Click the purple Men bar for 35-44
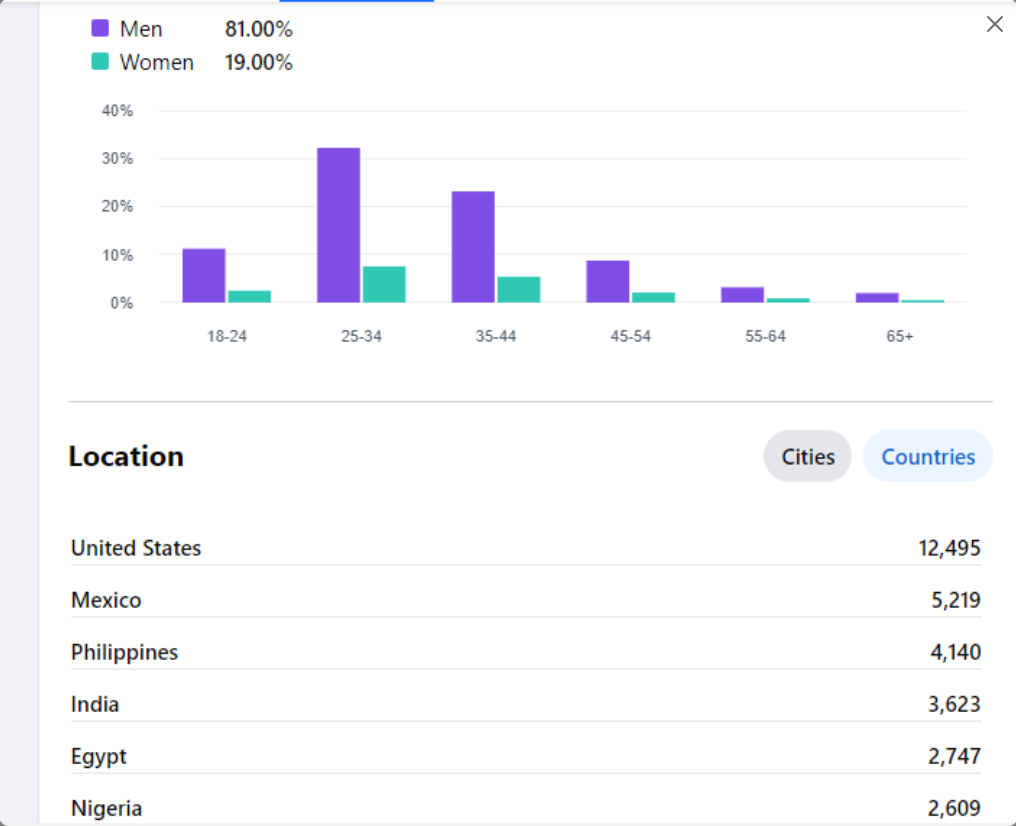The width and height of the screenshot is (1016, 826). coord(473,247)
